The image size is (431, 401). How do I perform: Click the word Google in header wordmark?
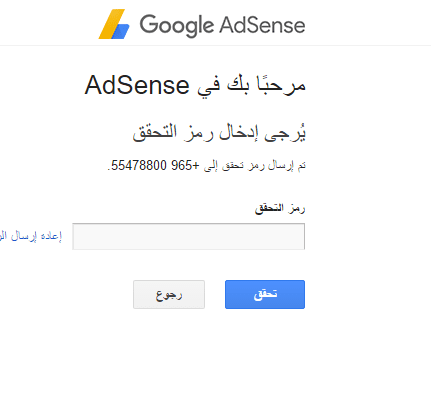[x=176, y=25]
